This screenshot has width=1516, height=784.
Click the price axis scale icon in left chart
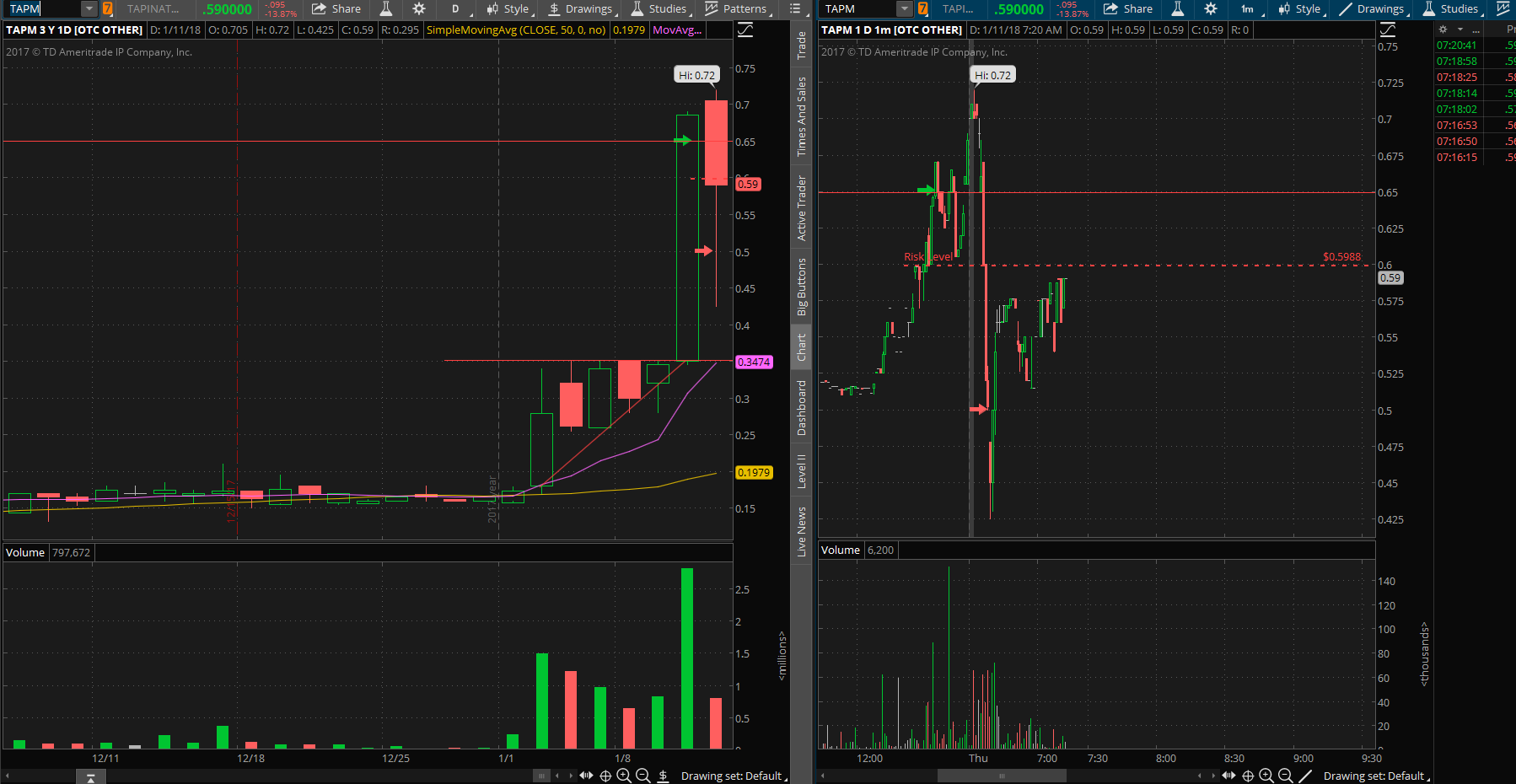(x=745, y=30)
